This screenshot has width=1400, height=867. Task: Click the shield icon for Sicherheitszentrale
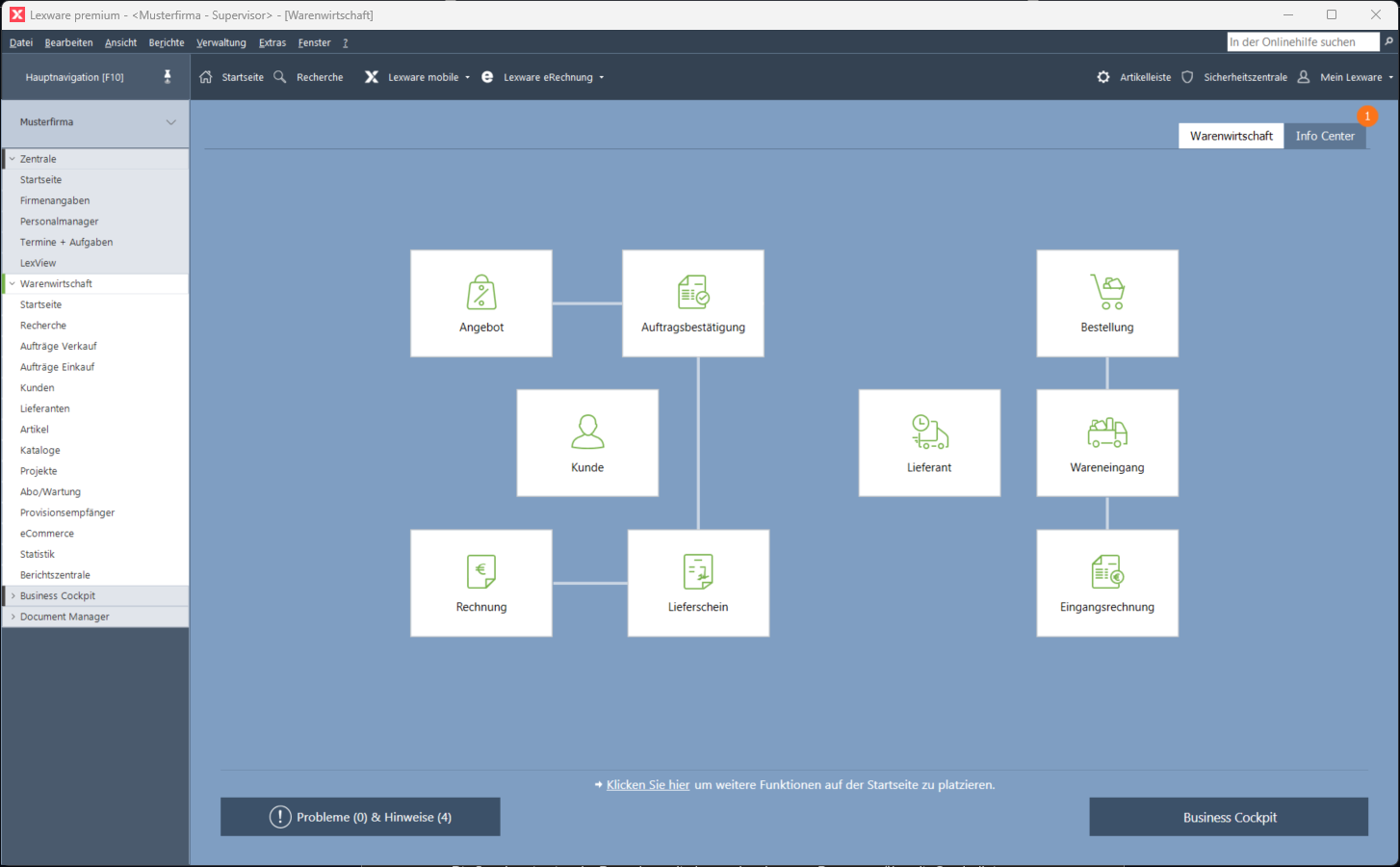tap(1187, 77)
